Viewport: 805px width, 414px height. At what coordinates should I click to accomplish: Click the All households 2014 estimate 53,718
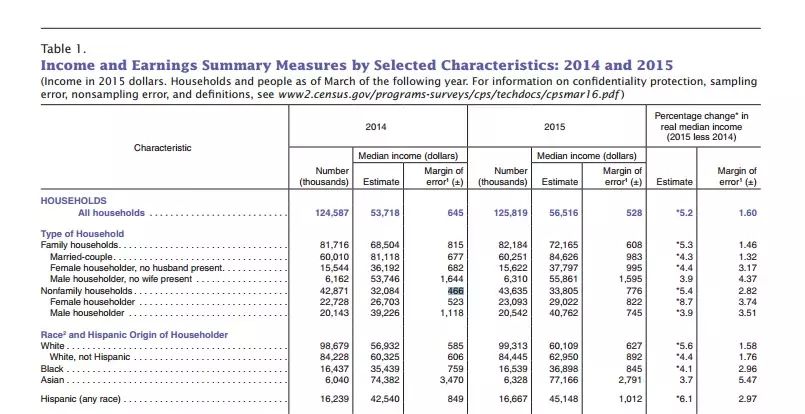coord(385,213)
